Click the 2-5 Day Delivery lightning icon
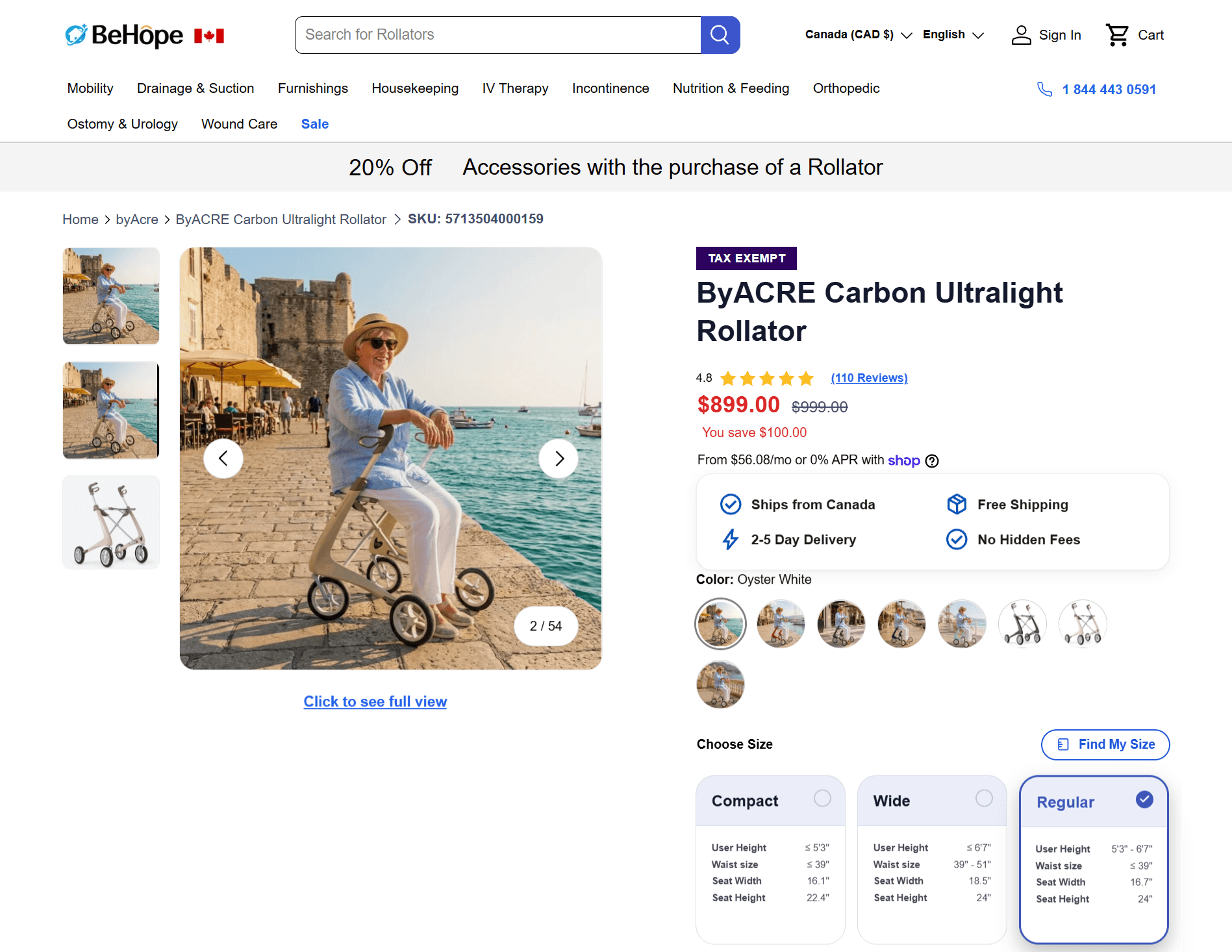 click(731, 539)
